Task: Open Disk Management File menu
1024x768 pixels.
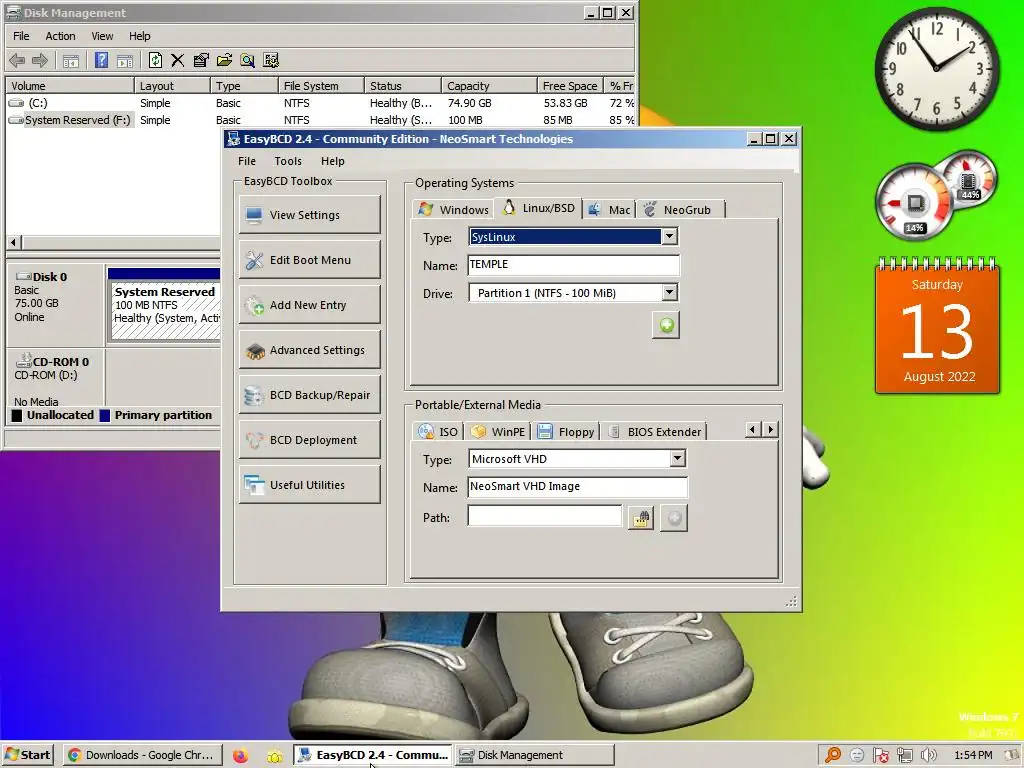Action: (22, 36)
